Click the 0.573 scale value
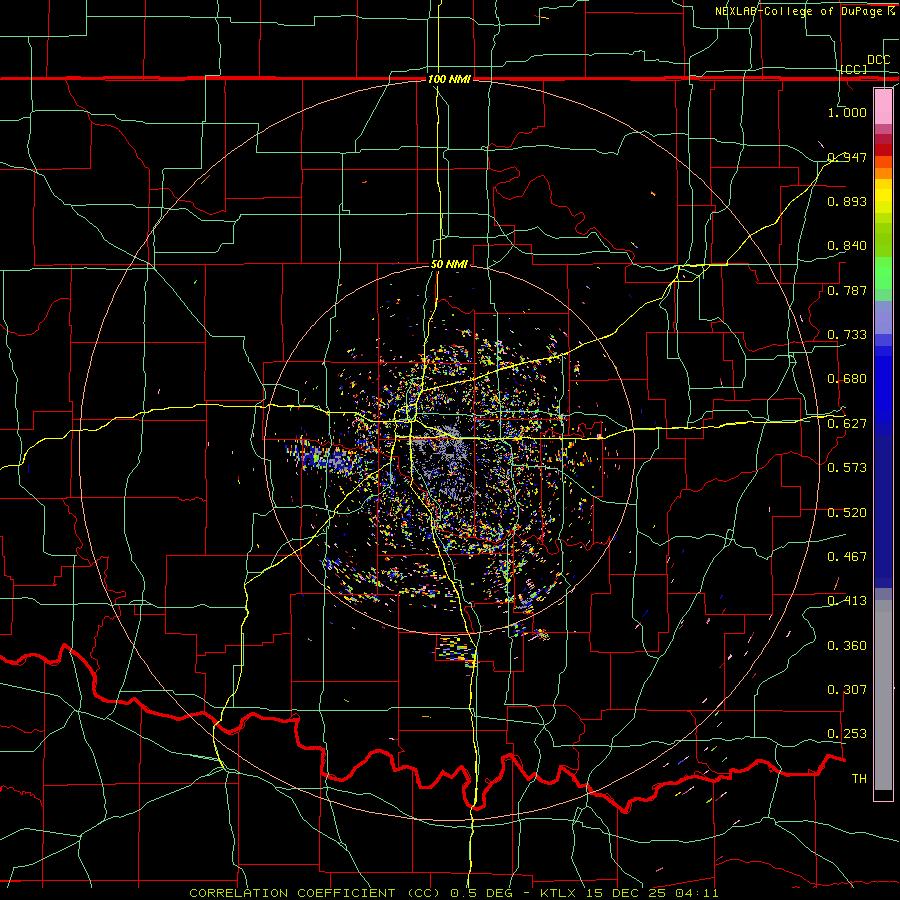 [x=847, y=468]
